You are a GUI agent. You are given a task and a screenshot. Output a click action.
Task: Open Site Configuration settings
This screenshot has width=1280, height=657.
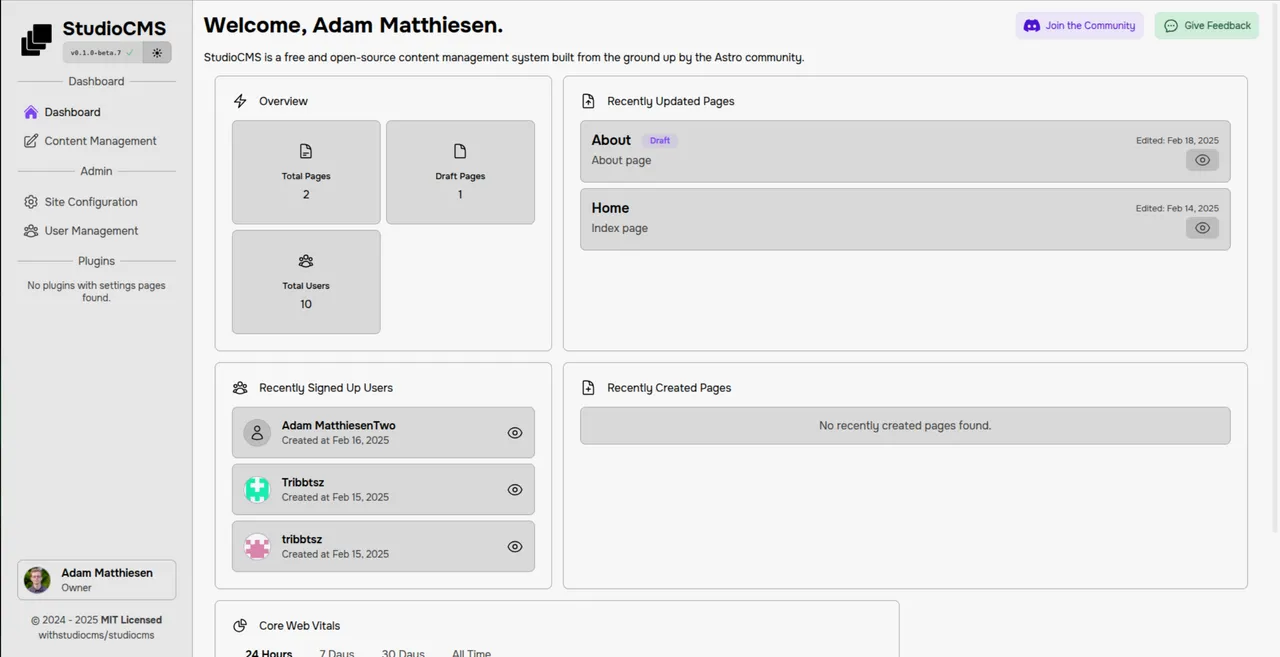(x=90, y=202)
